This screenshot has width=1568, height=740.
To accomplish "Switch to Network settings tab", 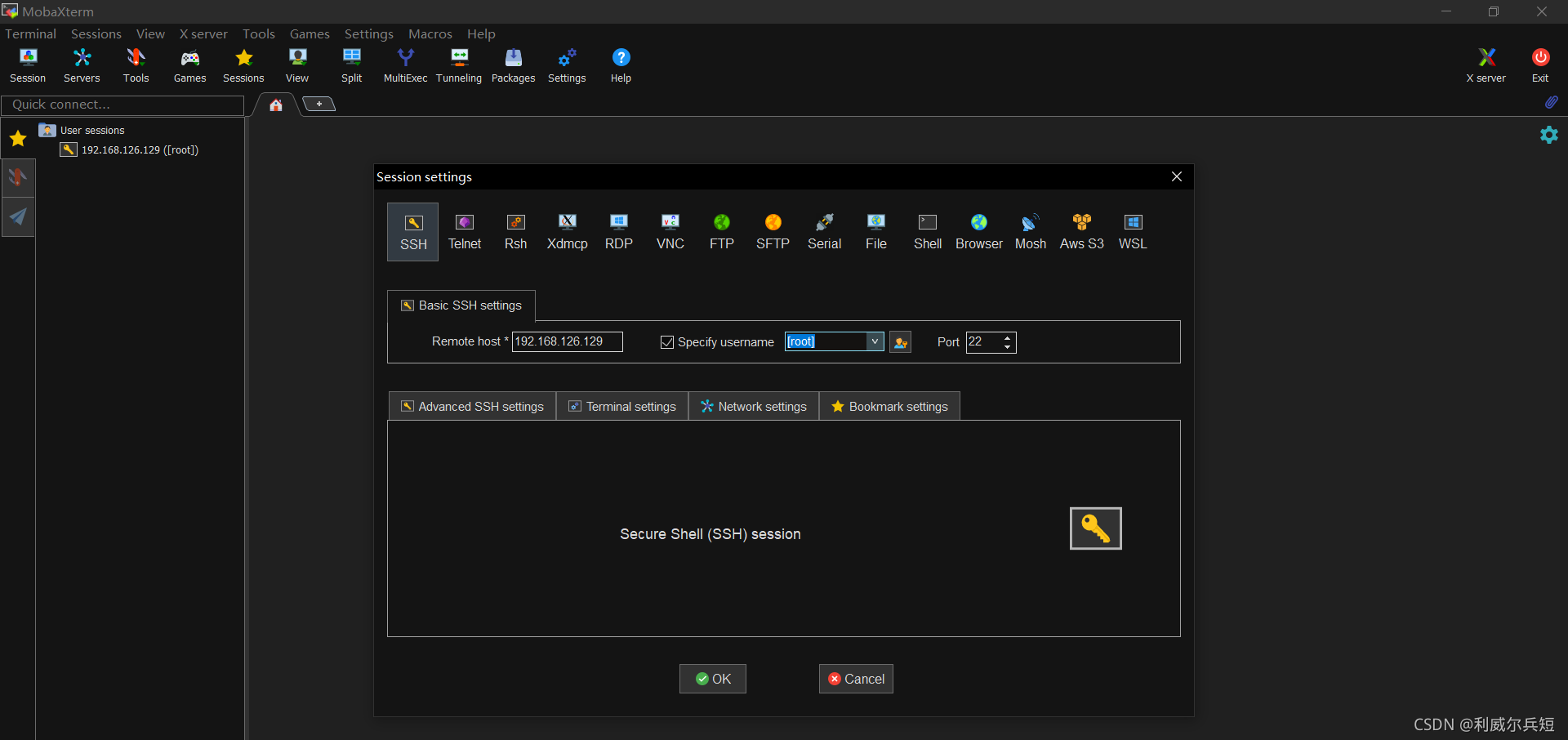I will 754,407.
